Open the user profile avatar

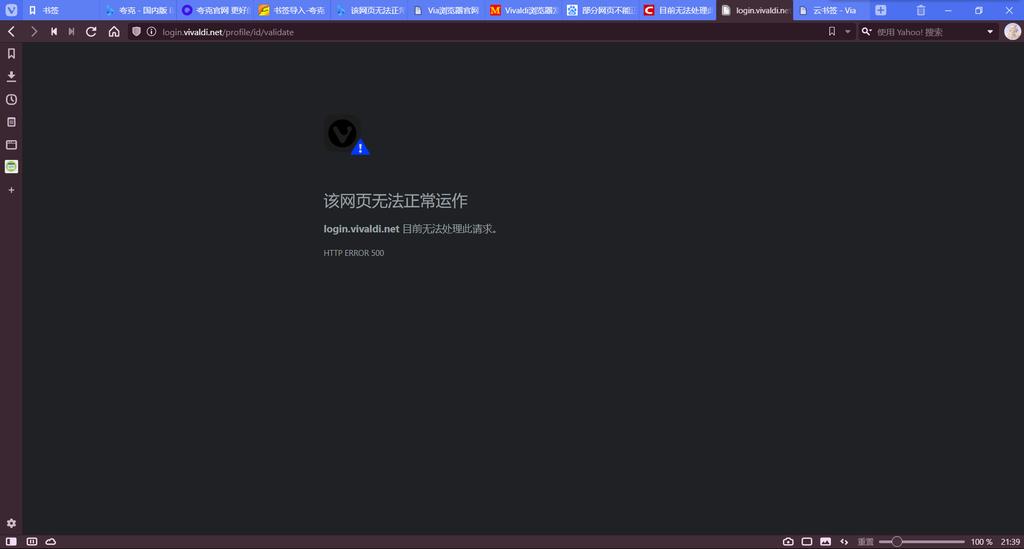1012,31
